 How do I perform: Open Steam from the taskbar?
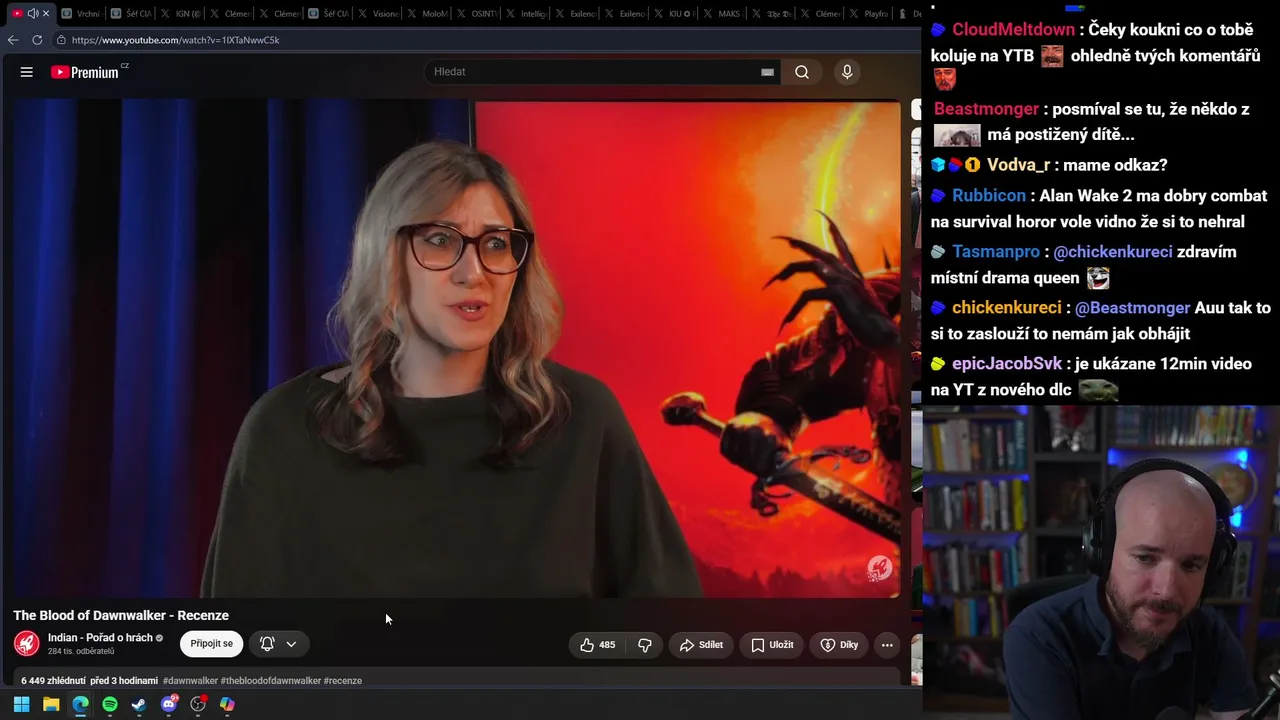(x=139, y=704)
